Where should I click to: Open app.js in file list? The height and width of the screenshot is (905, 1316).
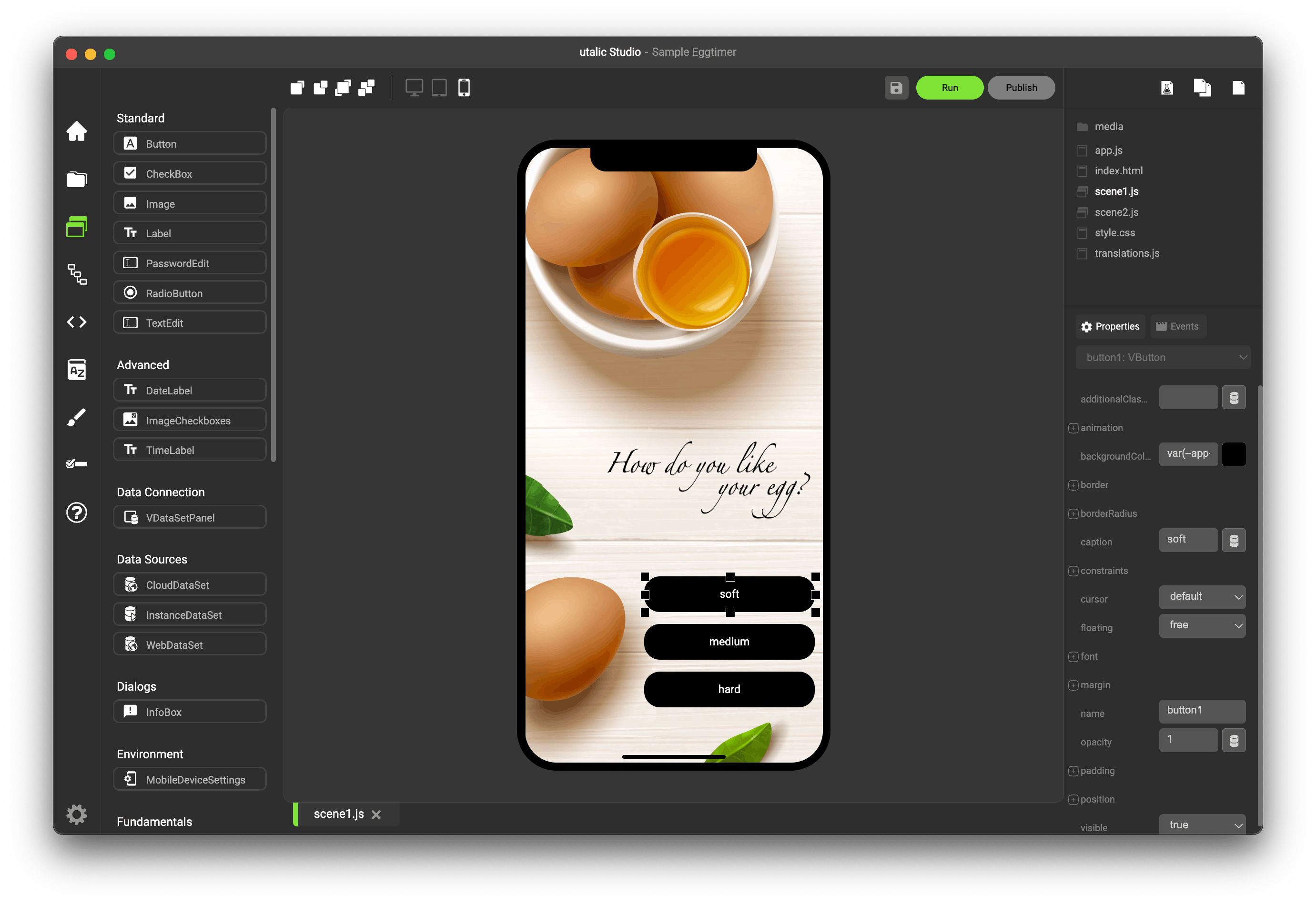click(x=1099, y=150)
